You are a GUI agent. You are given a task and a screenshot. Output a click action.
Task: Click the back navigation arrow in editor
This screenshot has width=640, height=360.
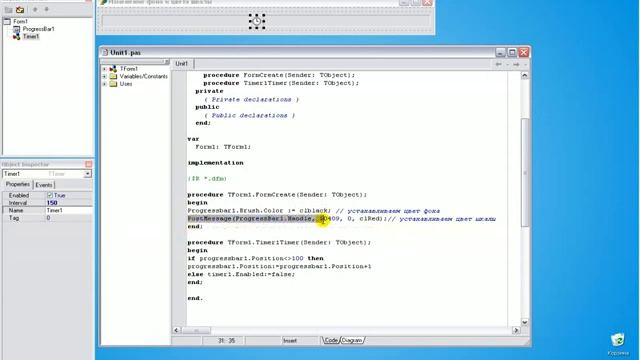(x=498, y=64)
